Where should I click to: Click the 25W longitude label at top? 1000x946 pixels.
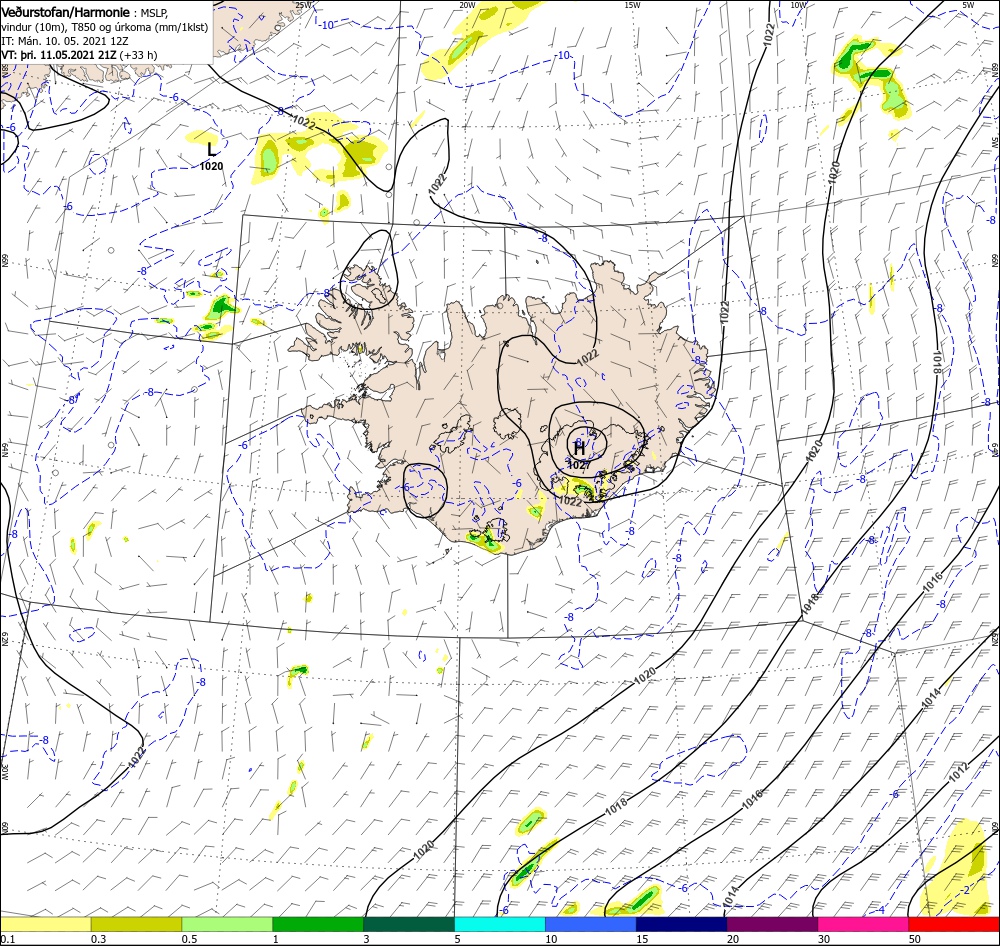(304, 4)
